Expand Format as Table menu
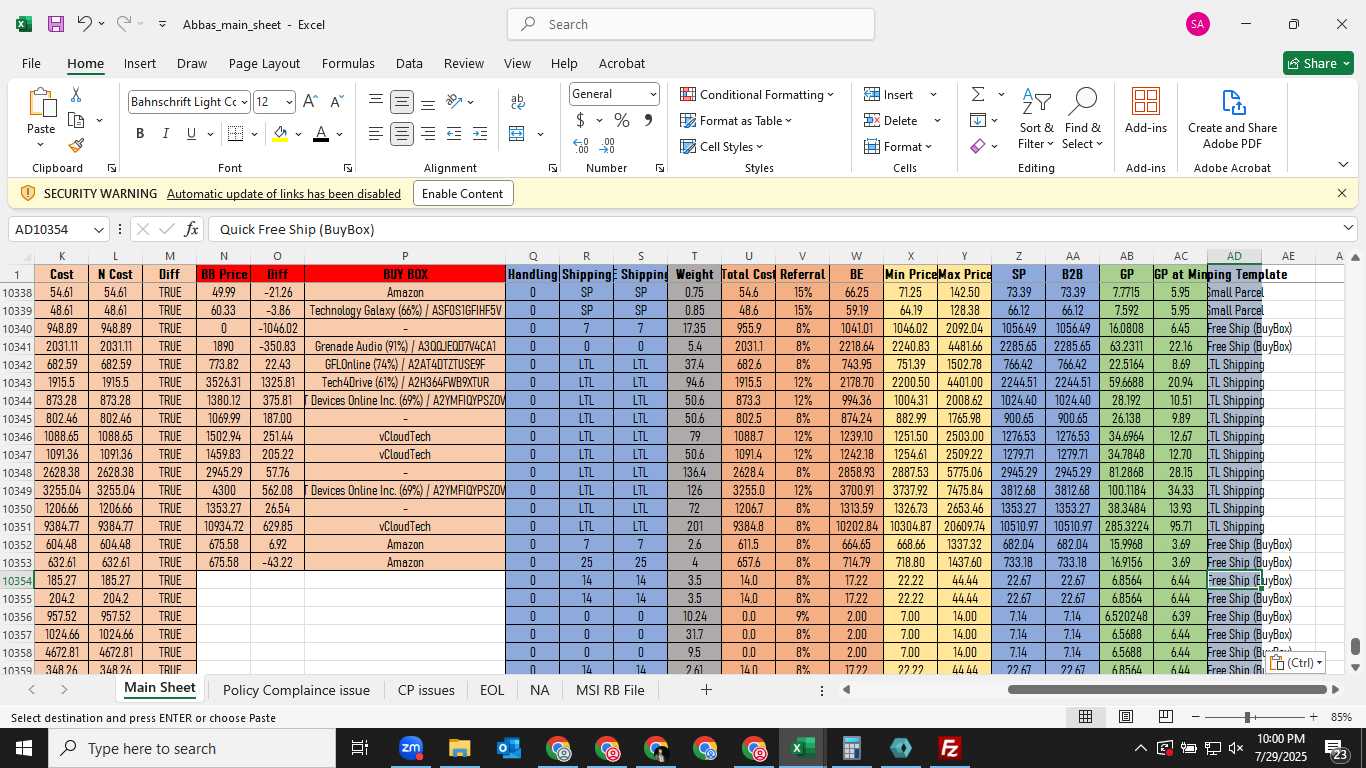This screenshot has height=768, width=1366. tap(736, 120)
